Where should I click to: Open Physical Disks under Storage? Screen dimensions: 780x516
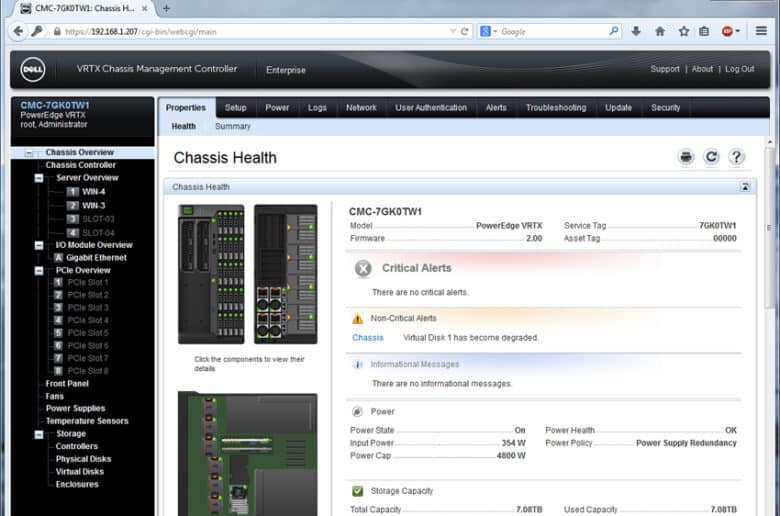point(83,459)
